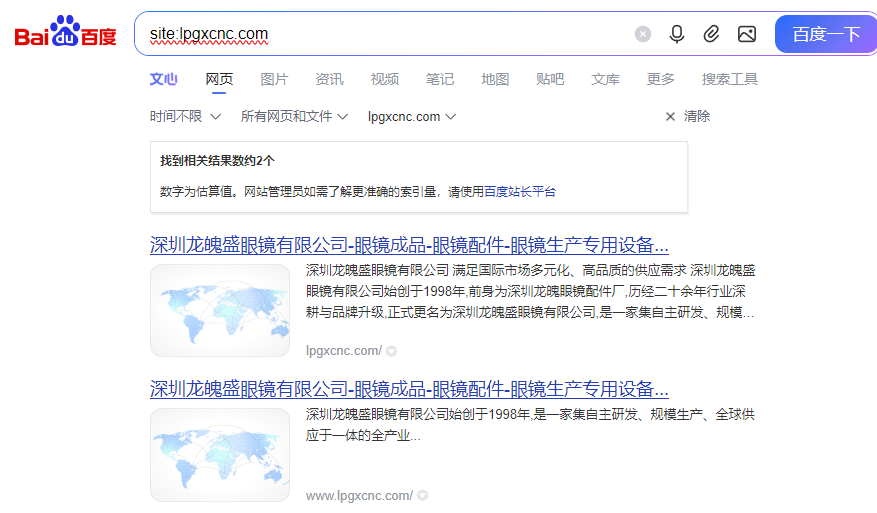
Task: Open image search with the picture icon
Action: 747,34
